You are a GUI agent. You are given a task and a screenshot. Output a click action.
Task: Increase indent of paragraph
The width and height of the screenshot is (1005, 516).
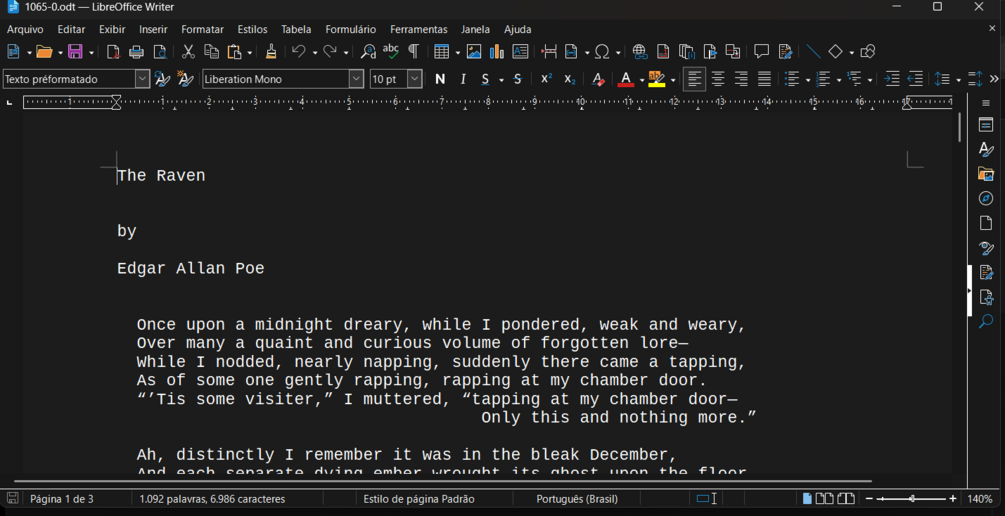(892, 79)
